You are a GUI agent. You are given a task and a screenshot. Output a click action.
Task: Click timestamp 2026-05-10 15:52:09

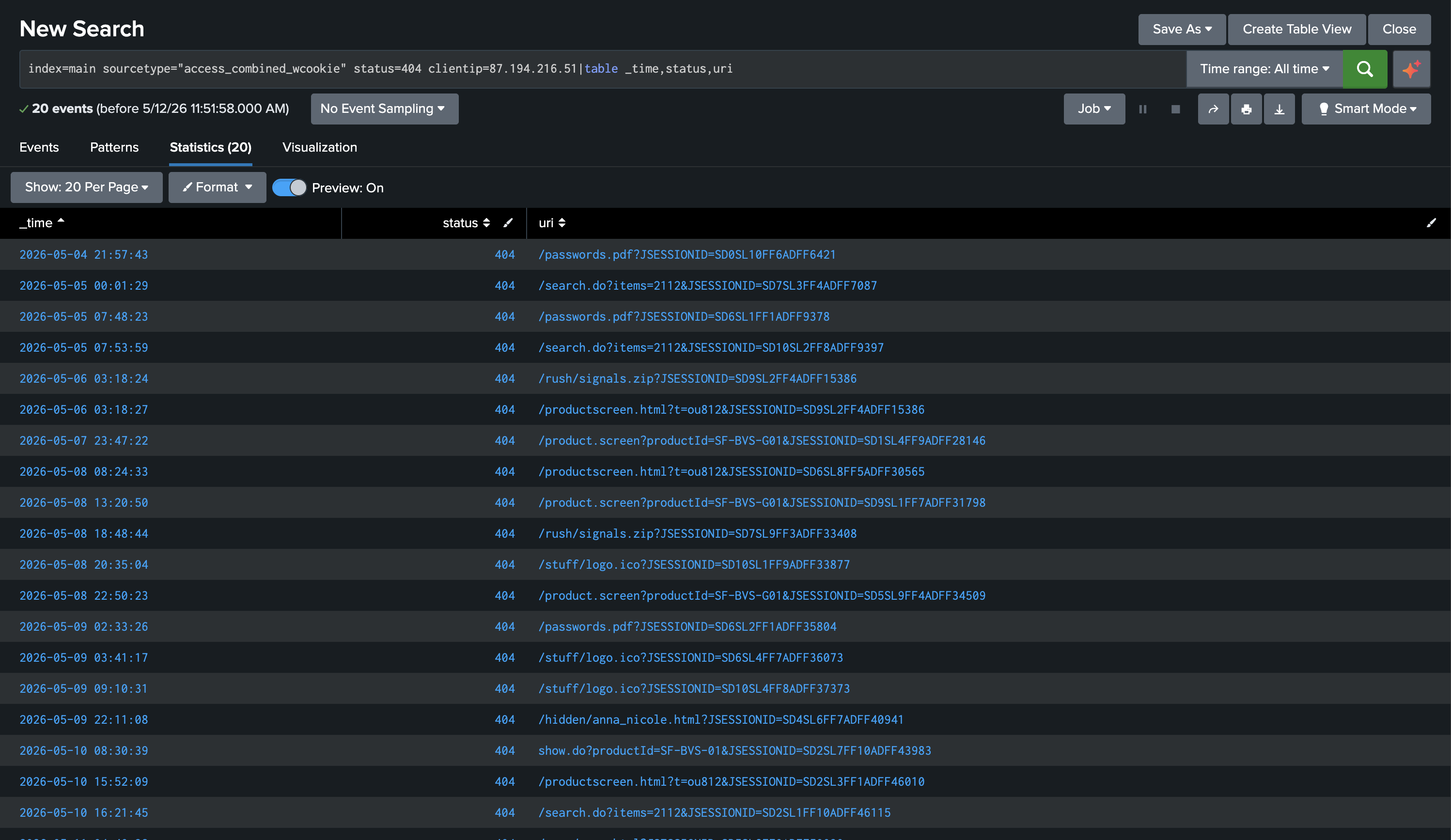click(x=83, y=782)
